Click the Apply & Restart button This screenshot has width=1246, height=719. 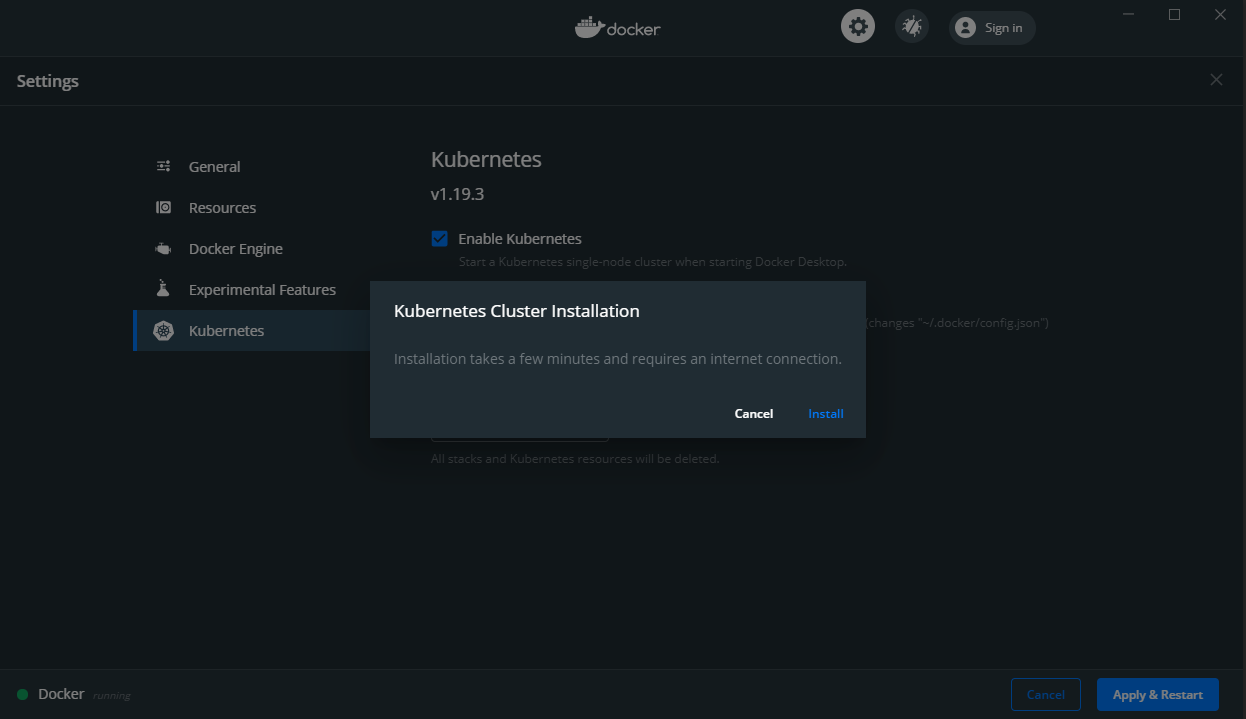click(1158, 695)
